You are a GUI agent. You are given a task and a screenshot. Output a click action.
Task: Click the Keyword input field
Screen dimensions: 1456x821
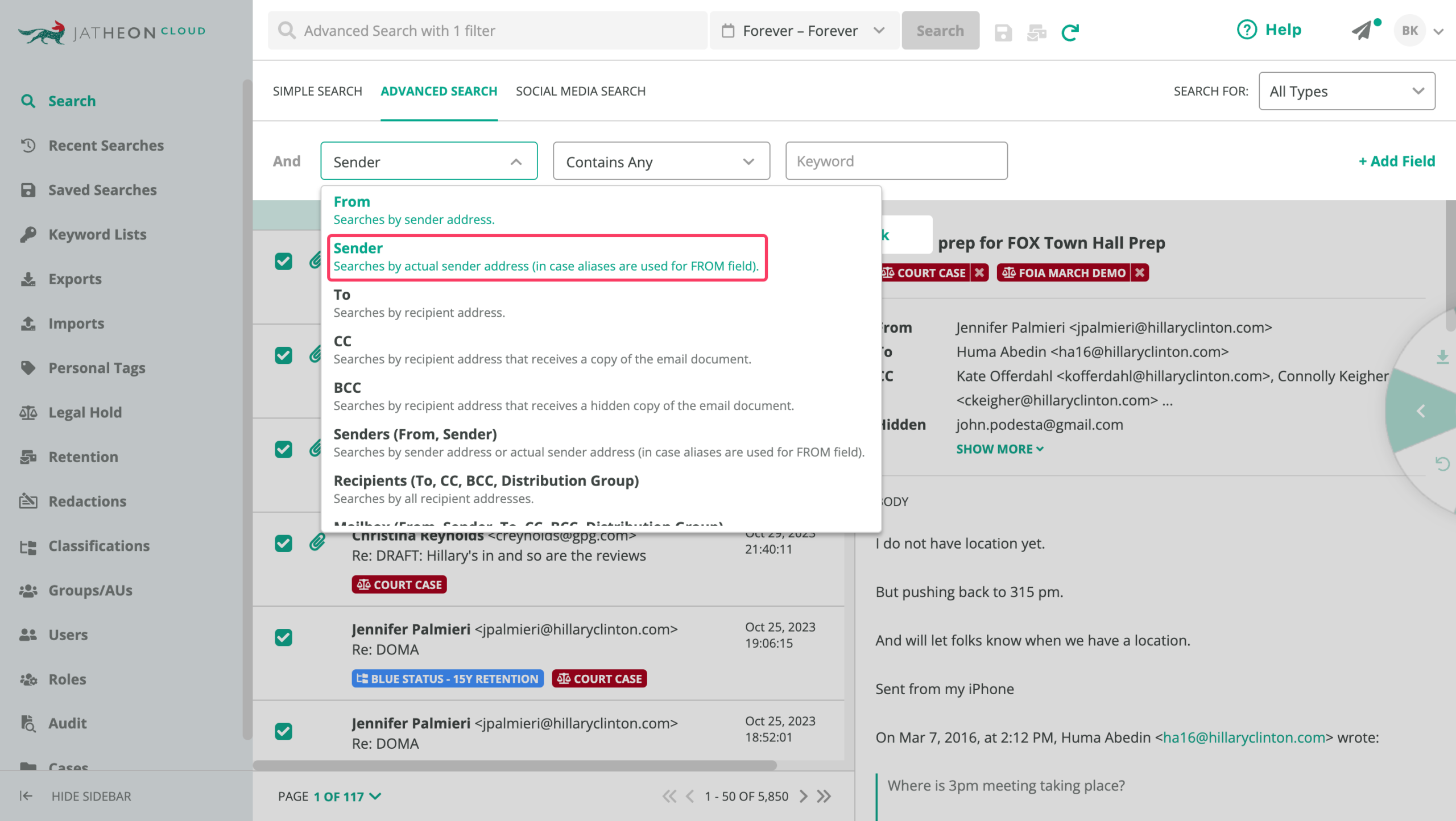click(896, 161)
